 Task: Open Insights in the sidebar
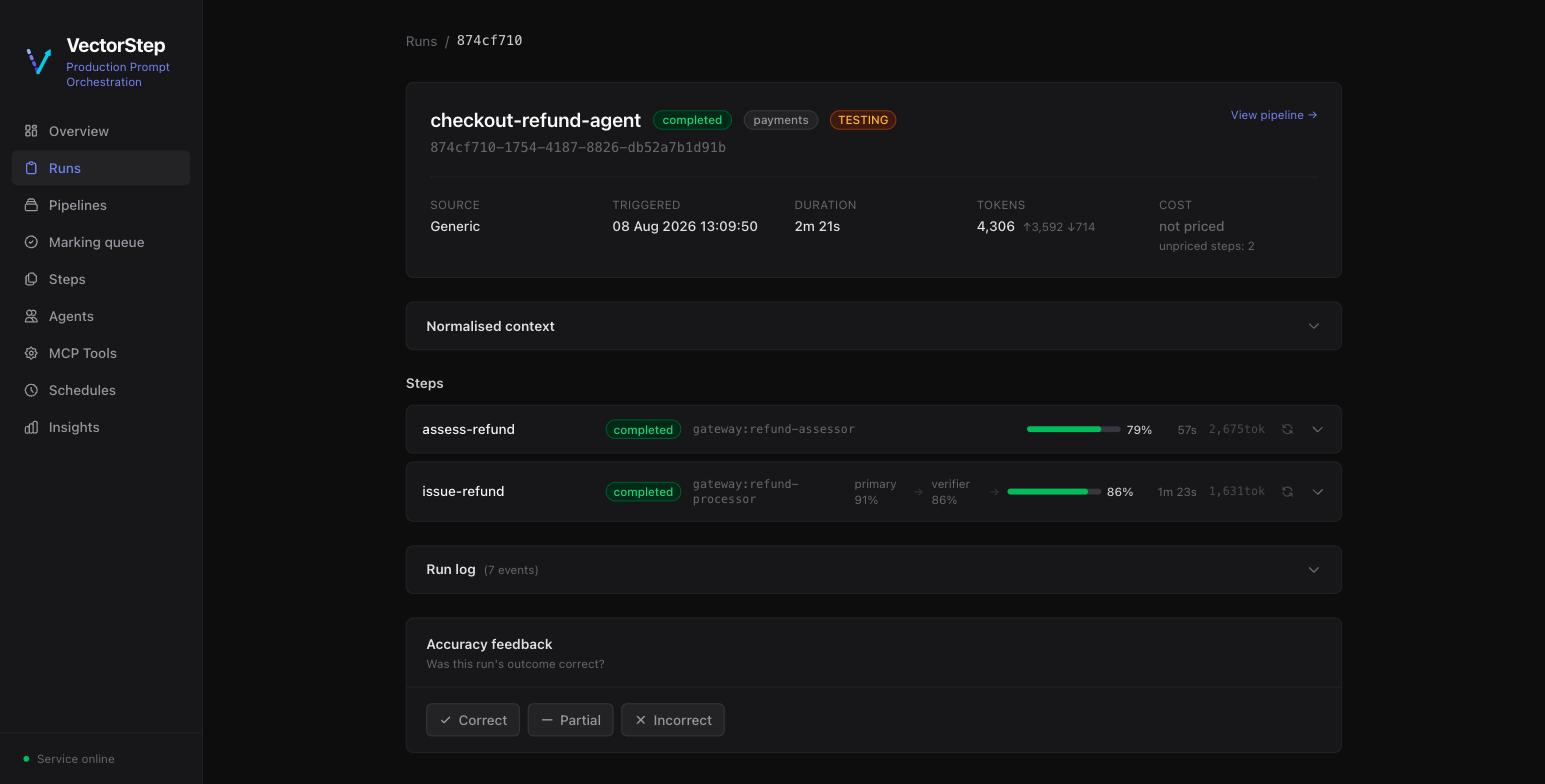tap(101, 427)
